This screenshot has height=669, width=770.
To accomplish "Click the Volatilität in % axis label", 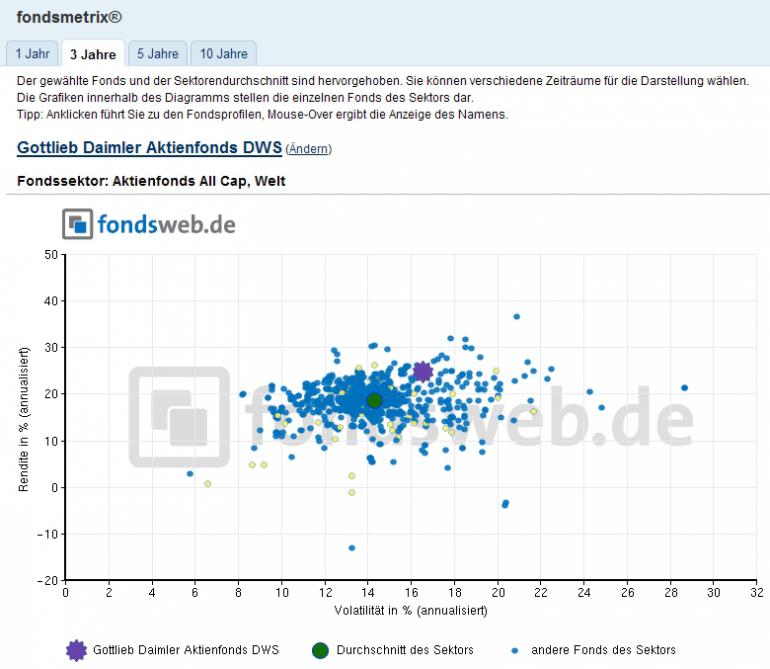I will tap(411, 611).
